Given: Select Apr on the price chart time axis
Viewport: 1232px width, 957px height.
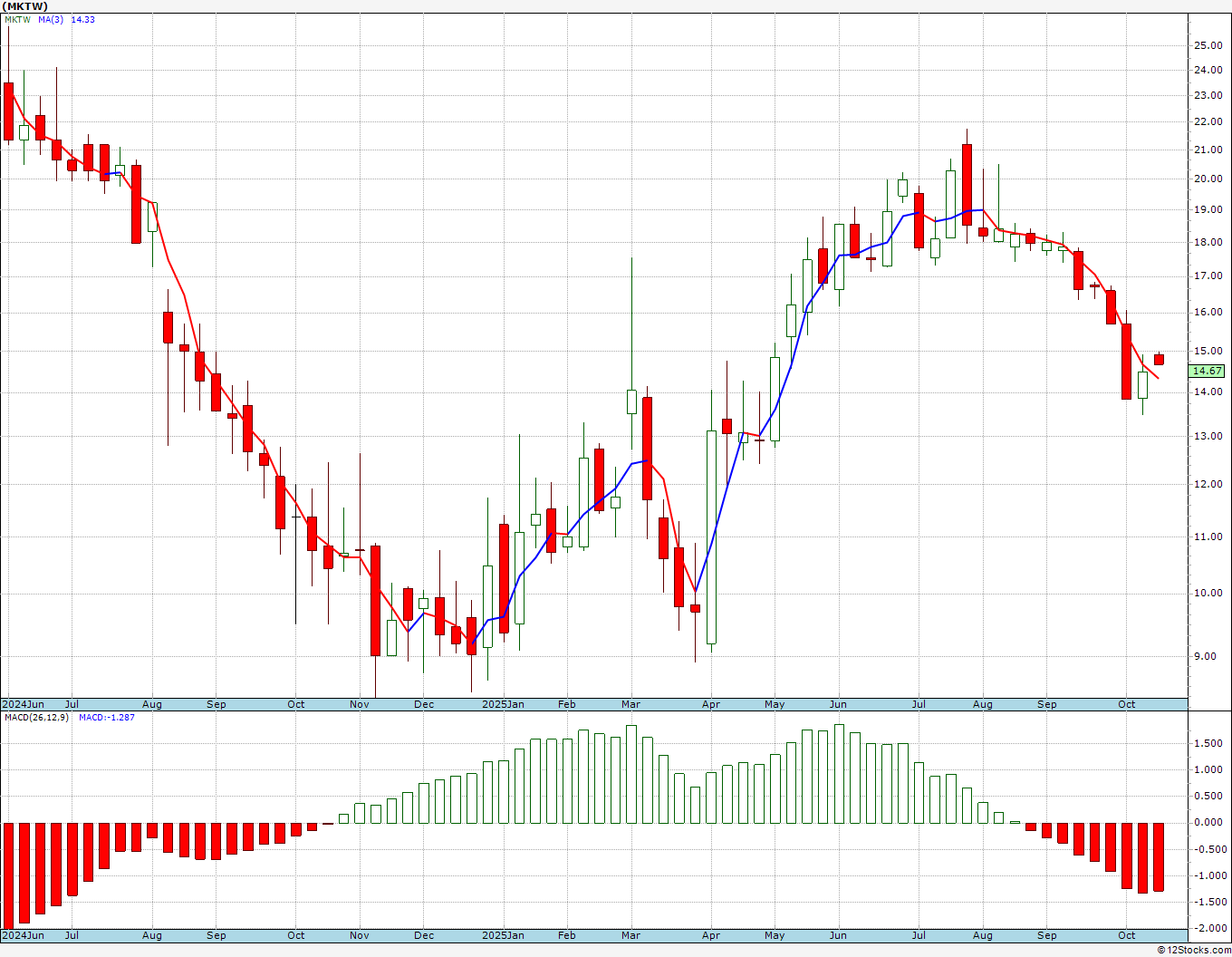Looking at the screenshot, I should 711,704.
